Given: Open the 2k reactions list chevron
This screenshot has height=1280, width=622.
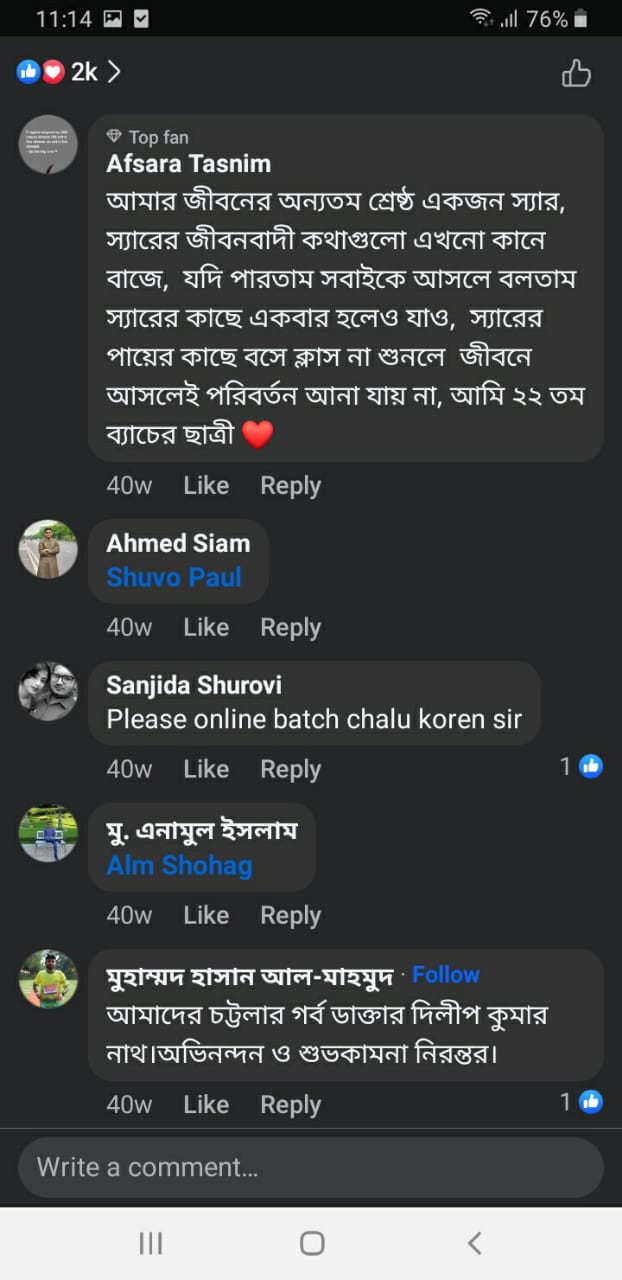Looking at the screenshot, I should pyautogui.click(x=114, y=72).
